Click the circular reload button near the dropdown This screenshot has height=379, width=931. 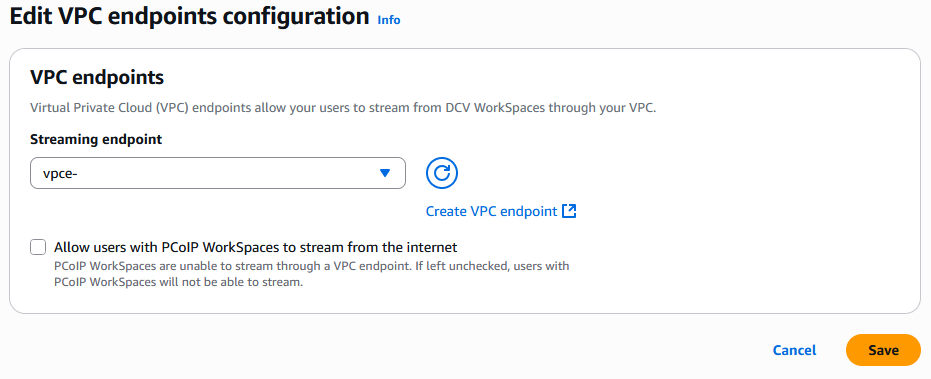tap(441, 173)
